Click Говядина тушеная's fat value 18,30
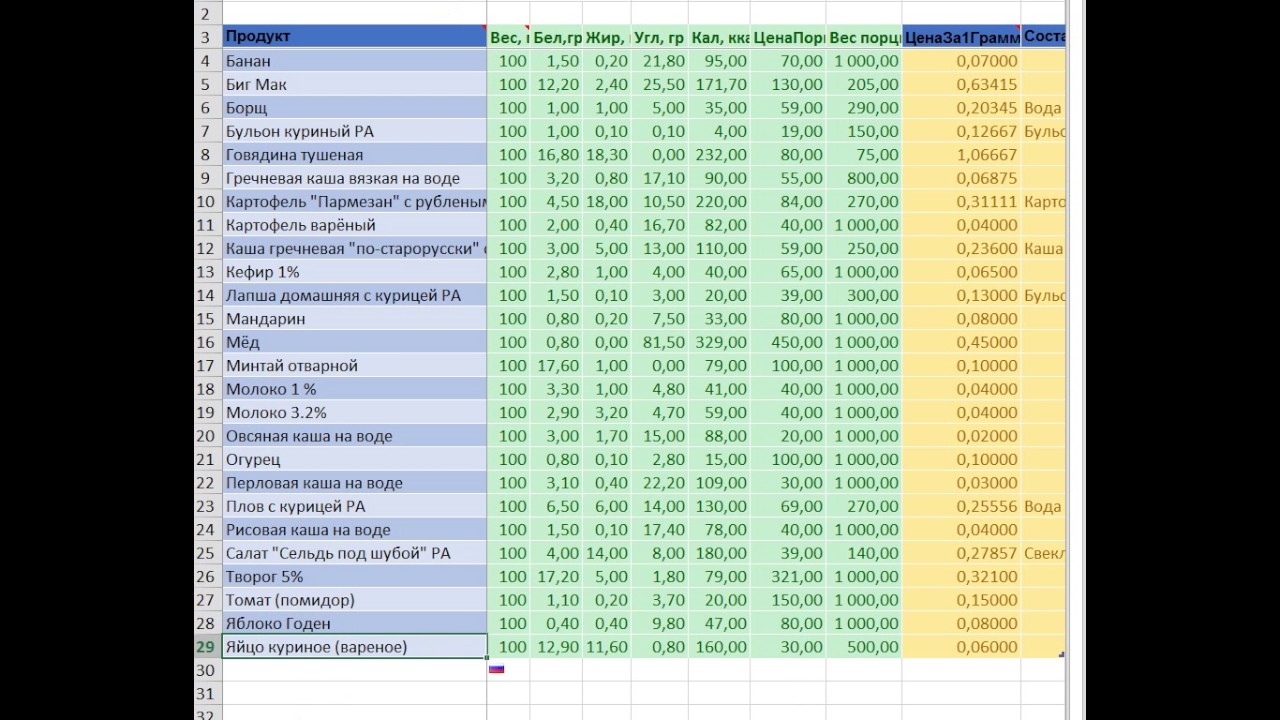This screenshot has height=720, width=1280. (x=606, y=155)
